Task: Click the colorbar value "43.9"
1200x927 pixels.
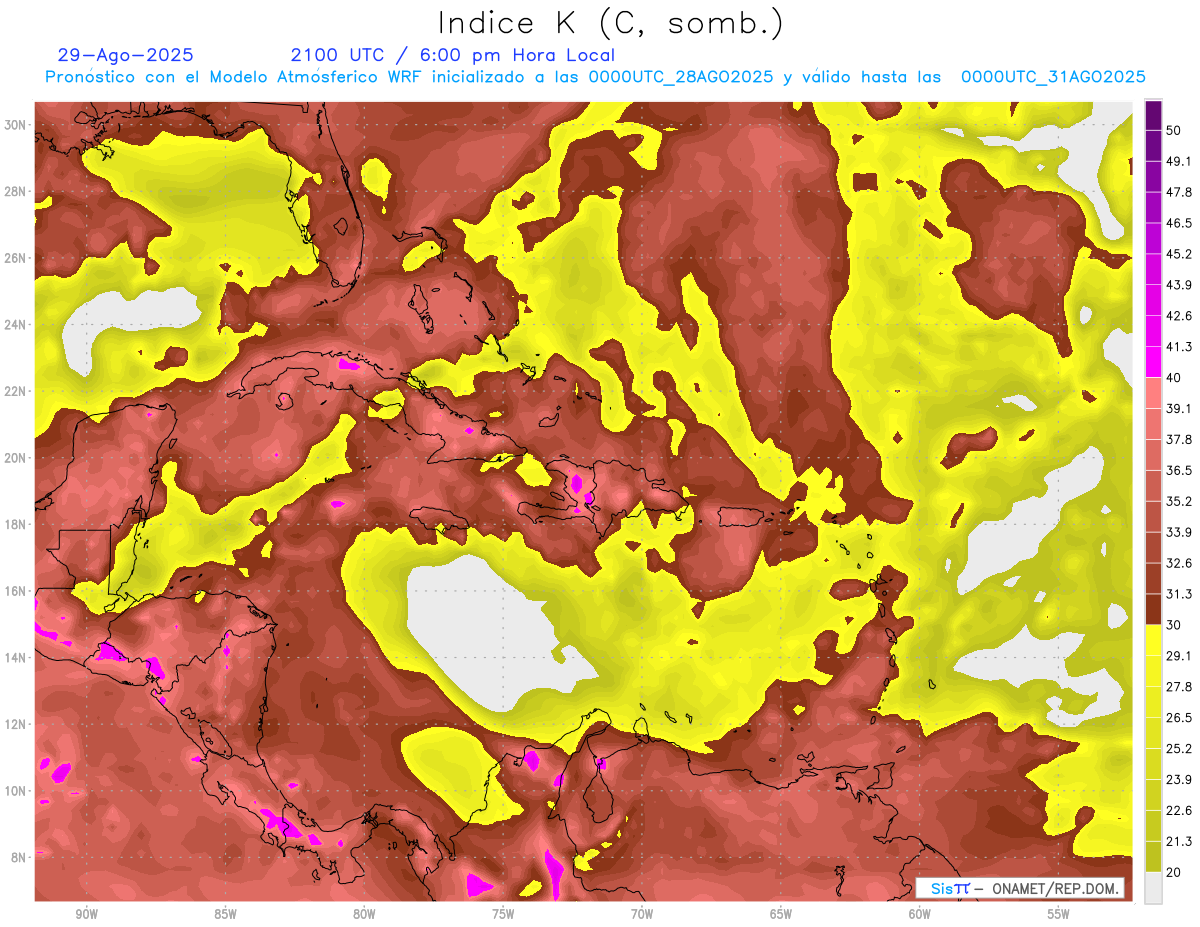Action: click(x=1179, y=285)
